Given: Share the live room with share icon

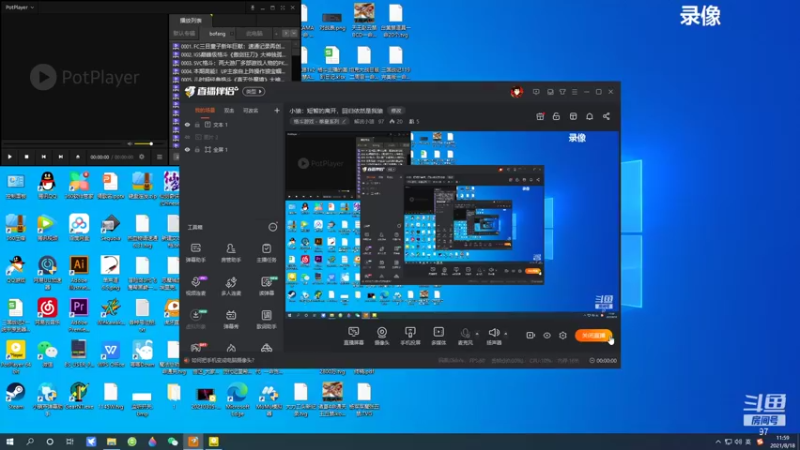Looking at the screenshot, I should [606, 116].
